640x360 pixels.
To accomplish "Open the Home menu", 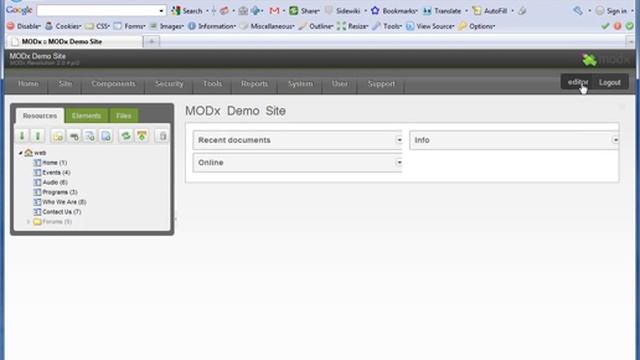I will tap(28, 84).
